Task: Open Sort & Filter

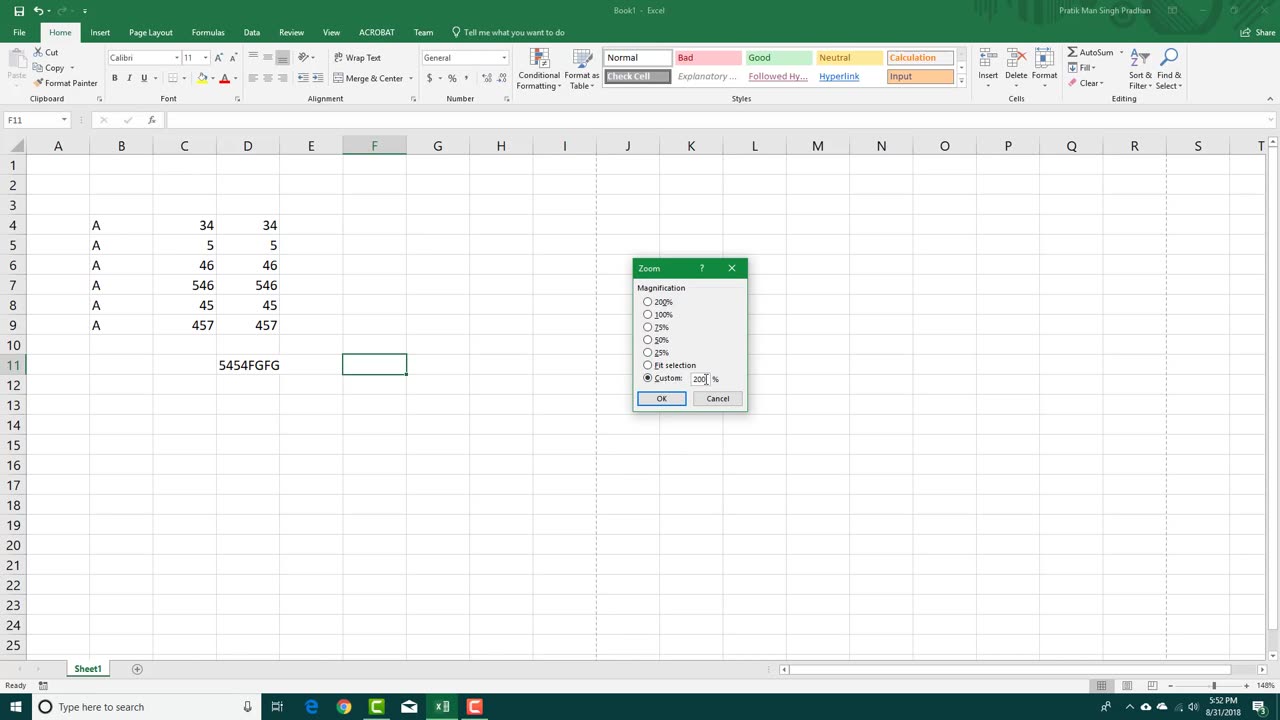Action: (1140, 69)
